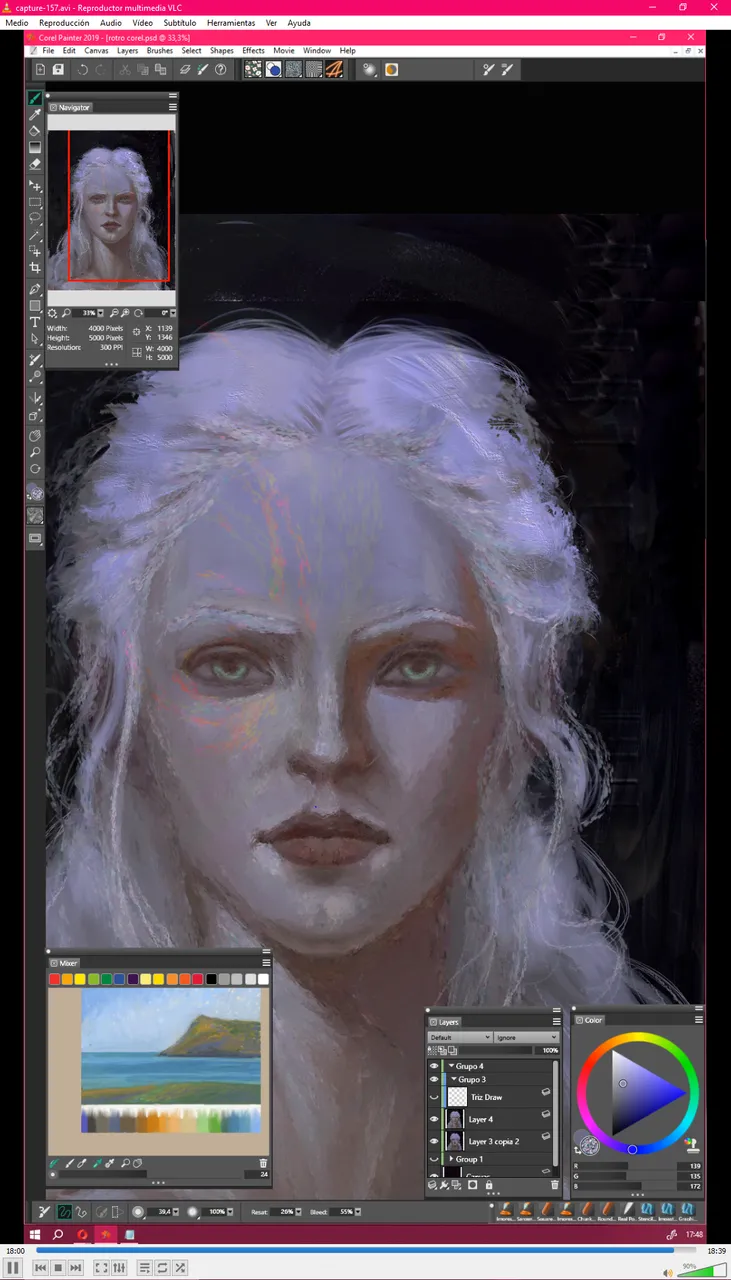Open Color panel options menu

click(x=698, y=1020)
